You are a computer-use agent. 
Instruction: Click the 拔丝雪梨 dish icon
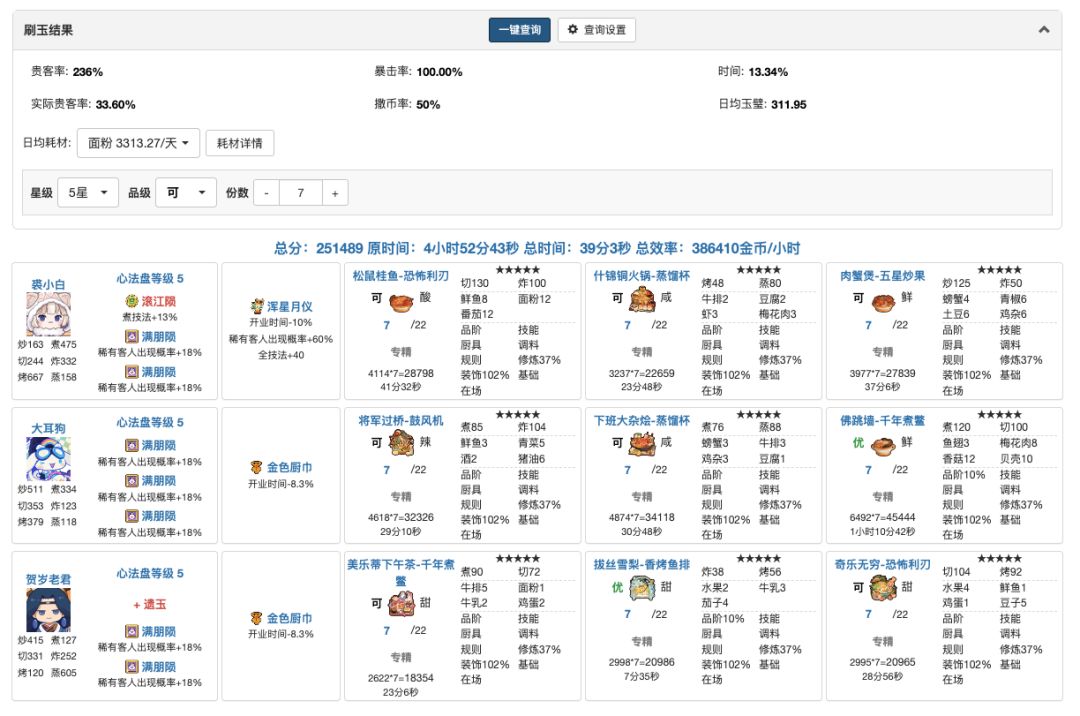click(x=641, y=590)
